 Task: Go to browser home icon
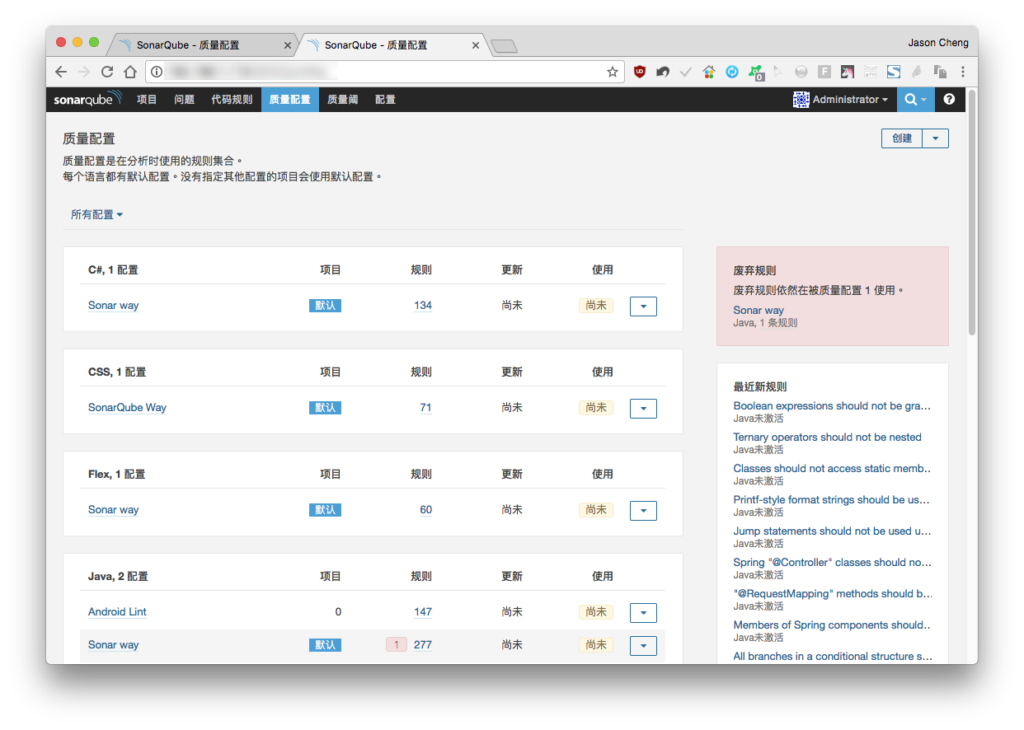tap(131, 72)
